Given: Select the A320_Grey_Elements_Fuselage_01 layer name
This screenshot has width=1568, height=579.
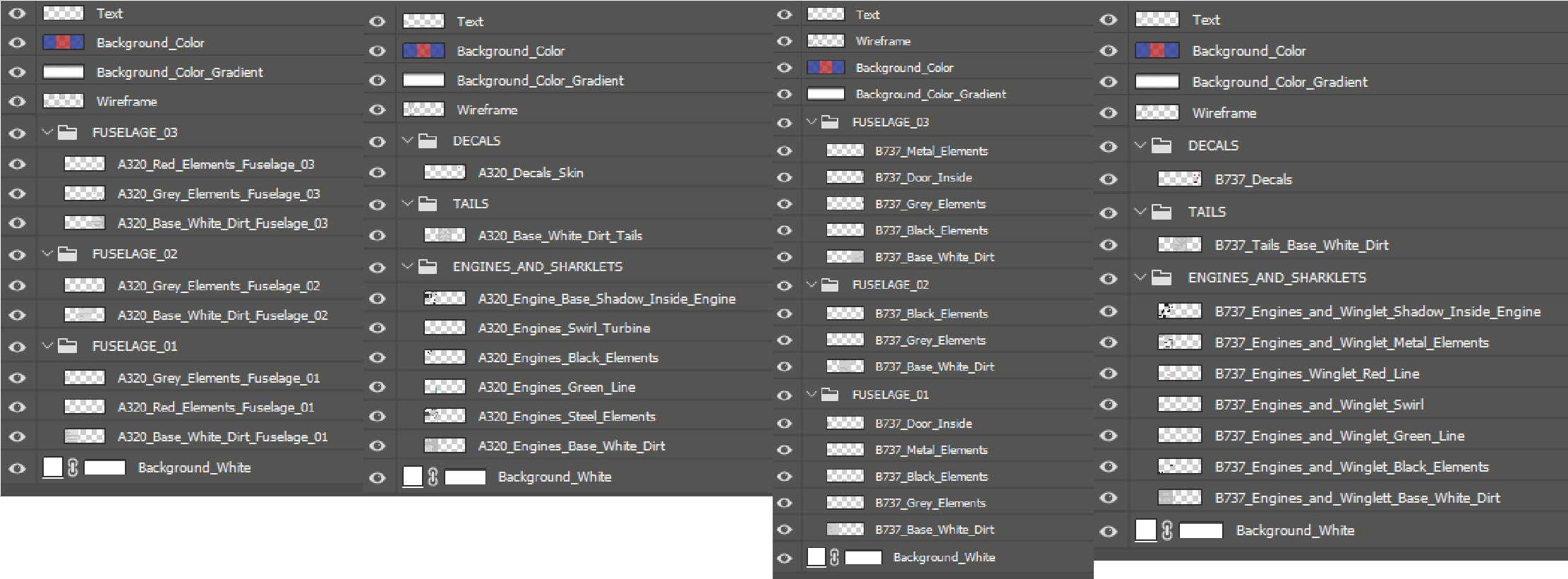Looking at the screenshot, I should point(219,378).
